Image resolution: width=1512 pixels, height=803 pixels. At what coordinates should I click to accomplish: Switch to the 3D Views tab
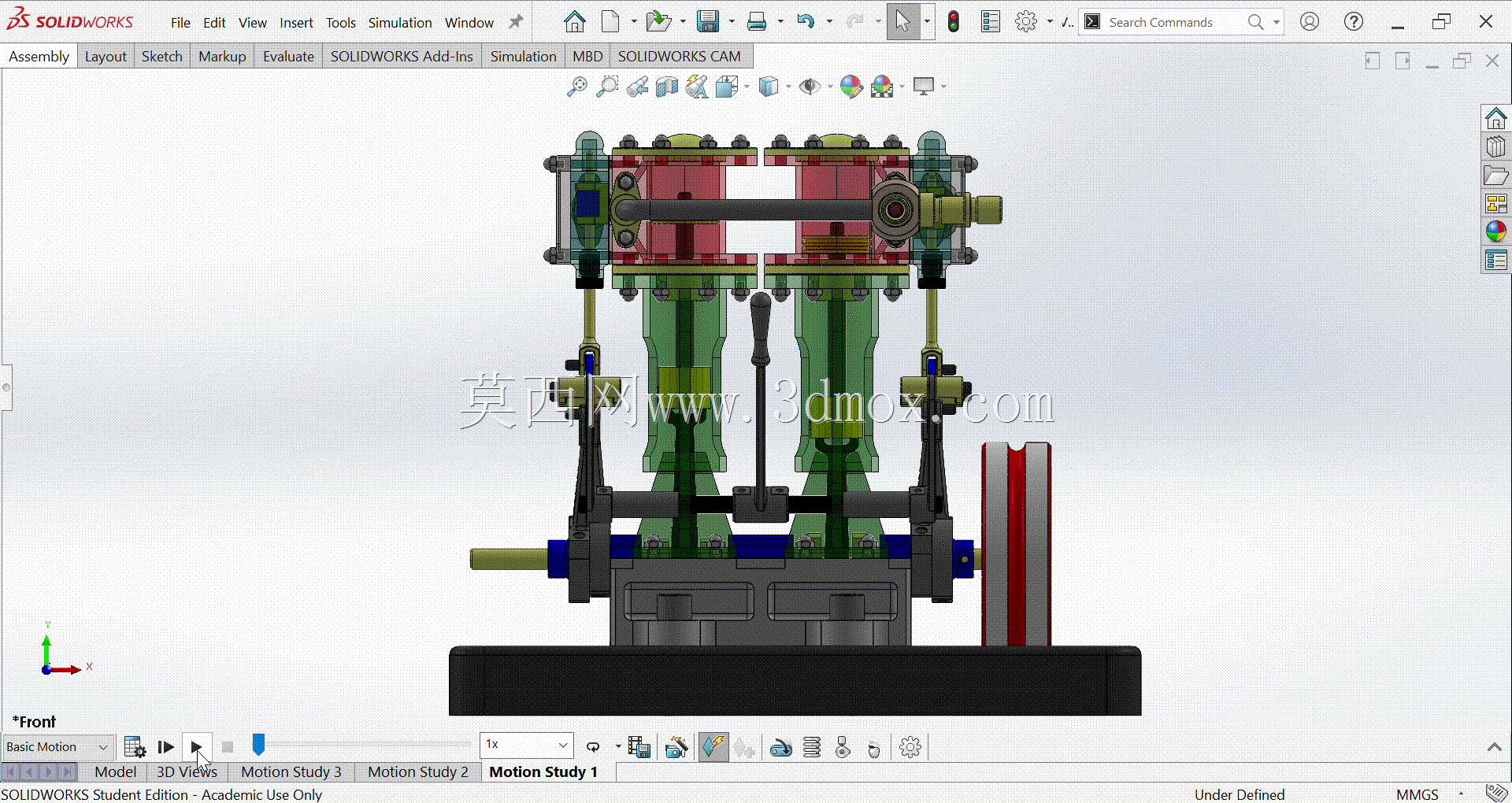point(187,772)
